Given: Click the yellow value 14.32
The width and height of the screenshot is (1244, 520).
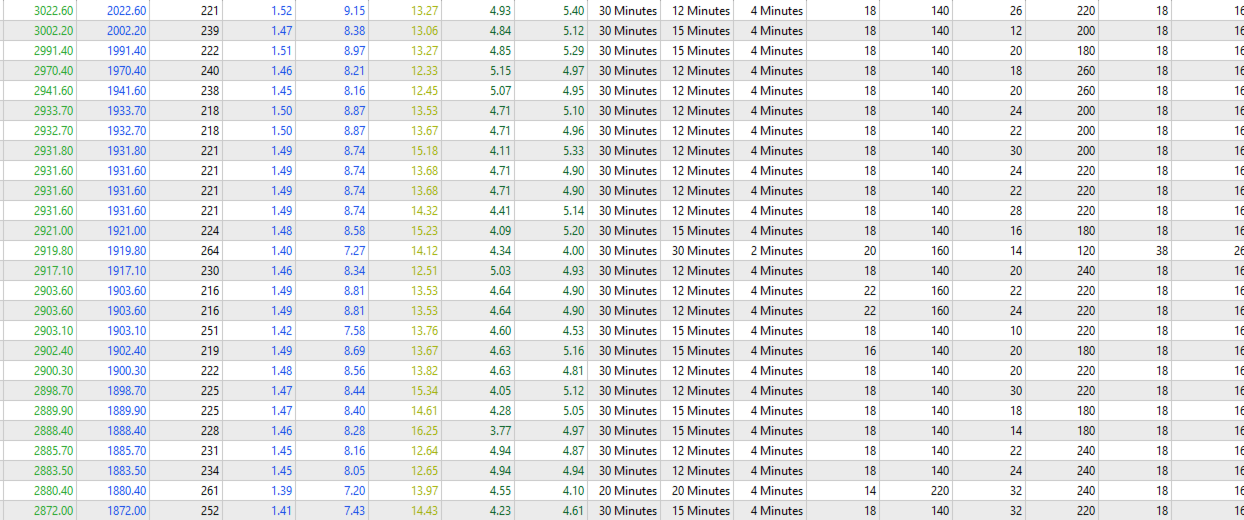Looking at the screenshot, I should click(424, 211).
